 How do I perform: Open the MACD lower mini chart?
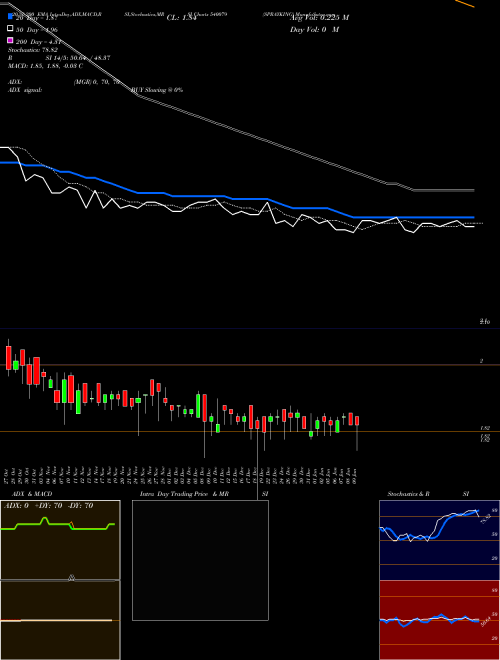pos(60,620)
